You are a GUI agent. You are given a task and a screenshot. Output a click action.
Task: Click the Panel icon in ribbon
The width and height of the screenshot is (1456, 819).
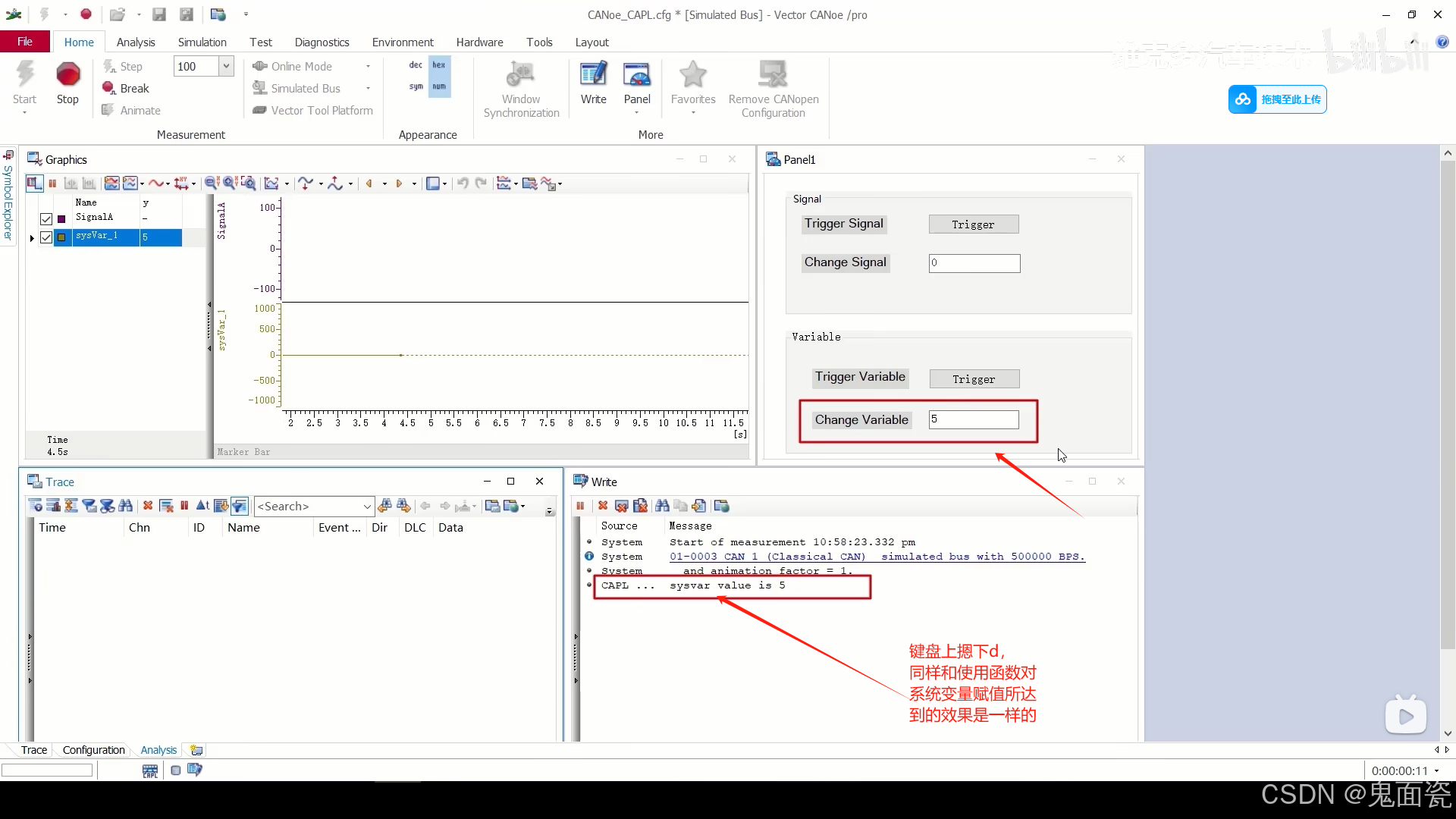pos(636,75)
